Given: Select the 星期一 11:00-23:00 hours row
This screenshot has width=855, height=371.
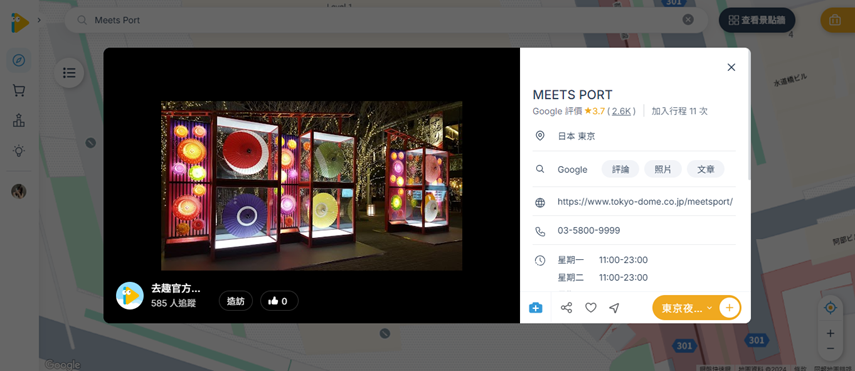Looking at the screenshot, I should point(603,260).
